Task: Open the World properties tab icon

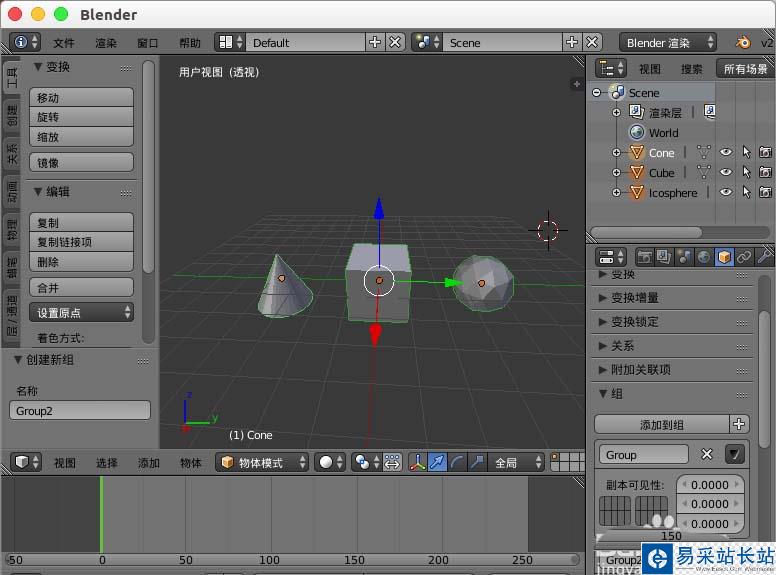Action: (x=704, y=257)
